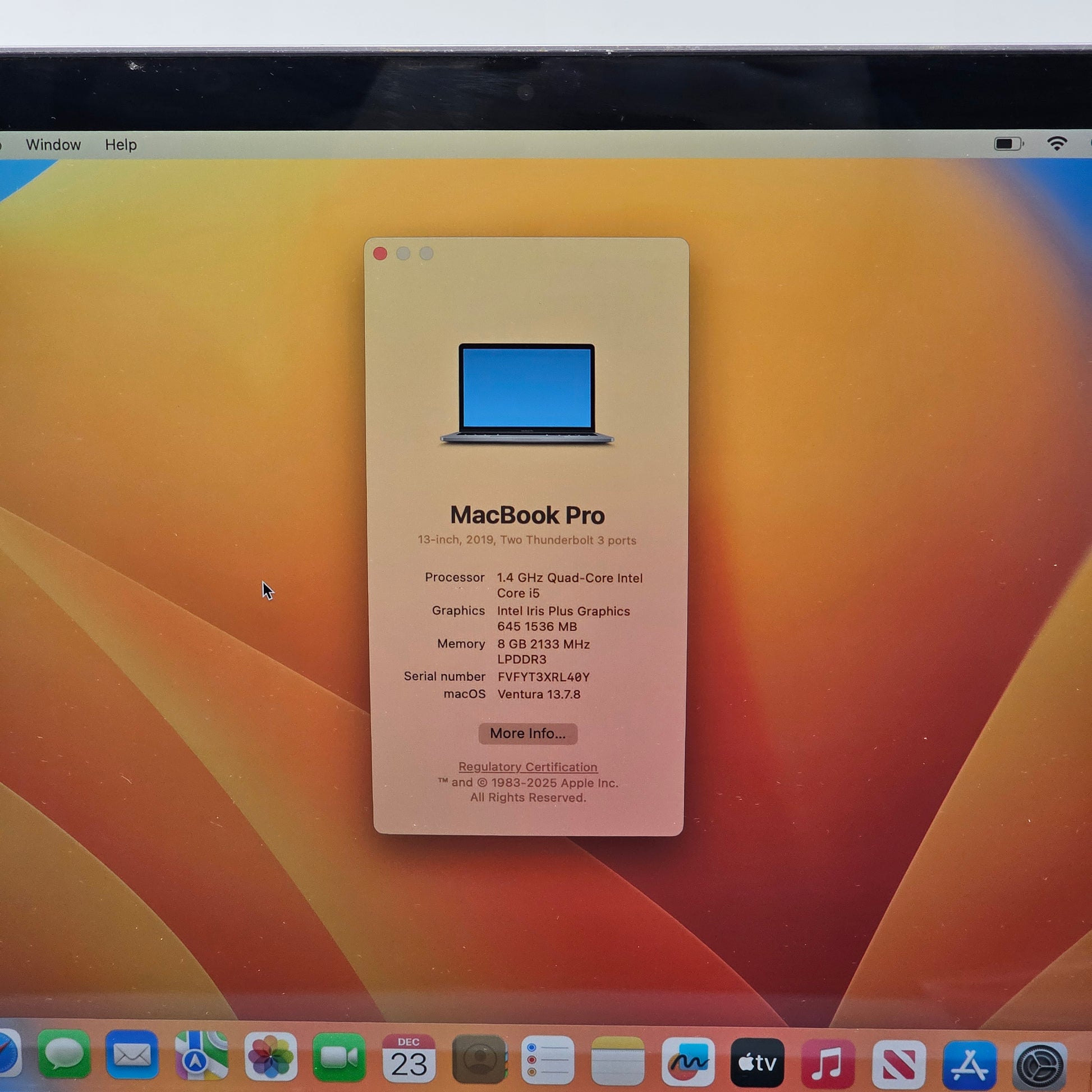Image resolution: width=1092 pixels, height=1092 pixels.
Task: Open the Contacts app icon
Action: tap(479, 1060)
